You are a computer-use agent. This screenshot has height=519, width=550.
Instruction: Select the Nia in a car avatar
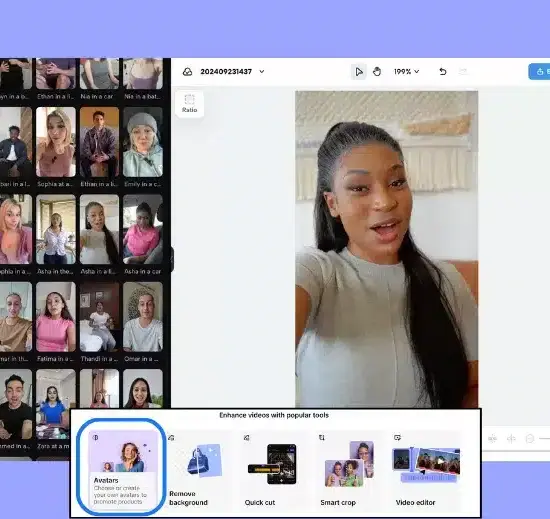pos(99,79)
